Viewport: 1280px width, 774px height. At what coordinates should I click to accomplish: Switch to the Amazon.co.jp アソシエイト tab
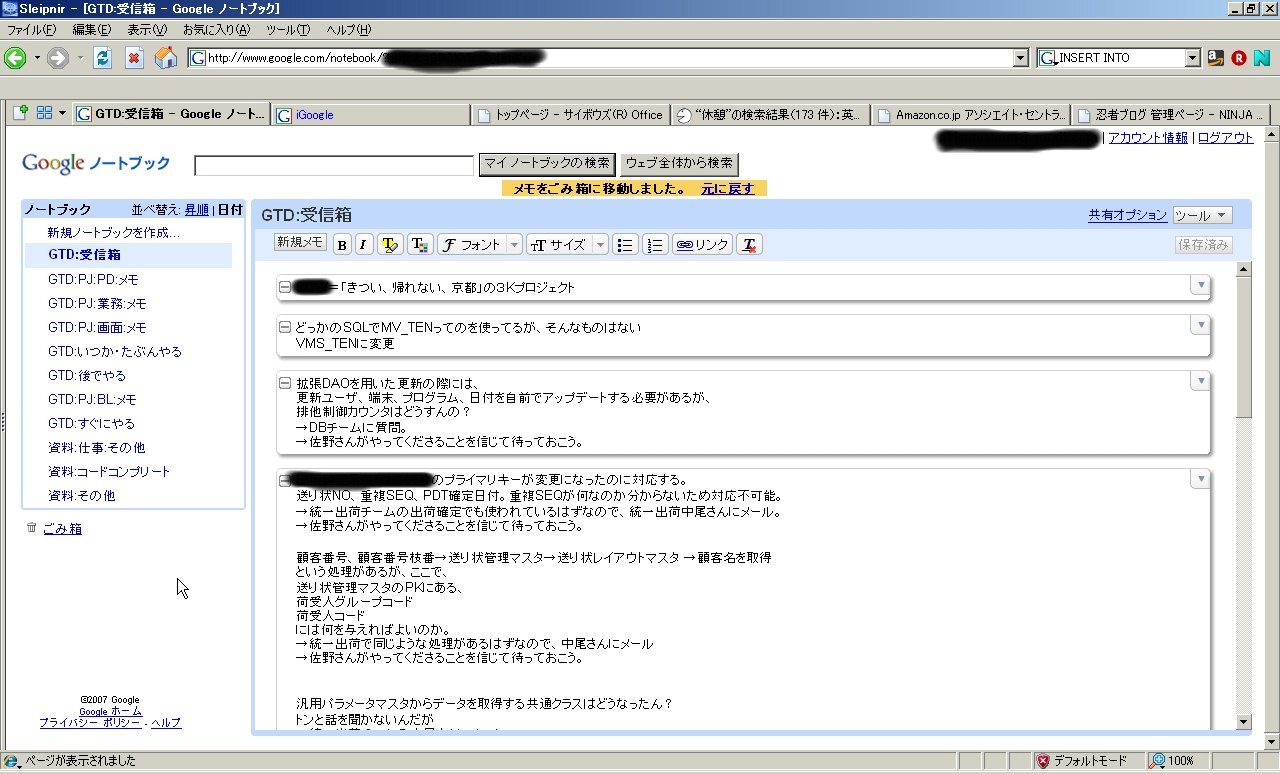coord(971,114)
